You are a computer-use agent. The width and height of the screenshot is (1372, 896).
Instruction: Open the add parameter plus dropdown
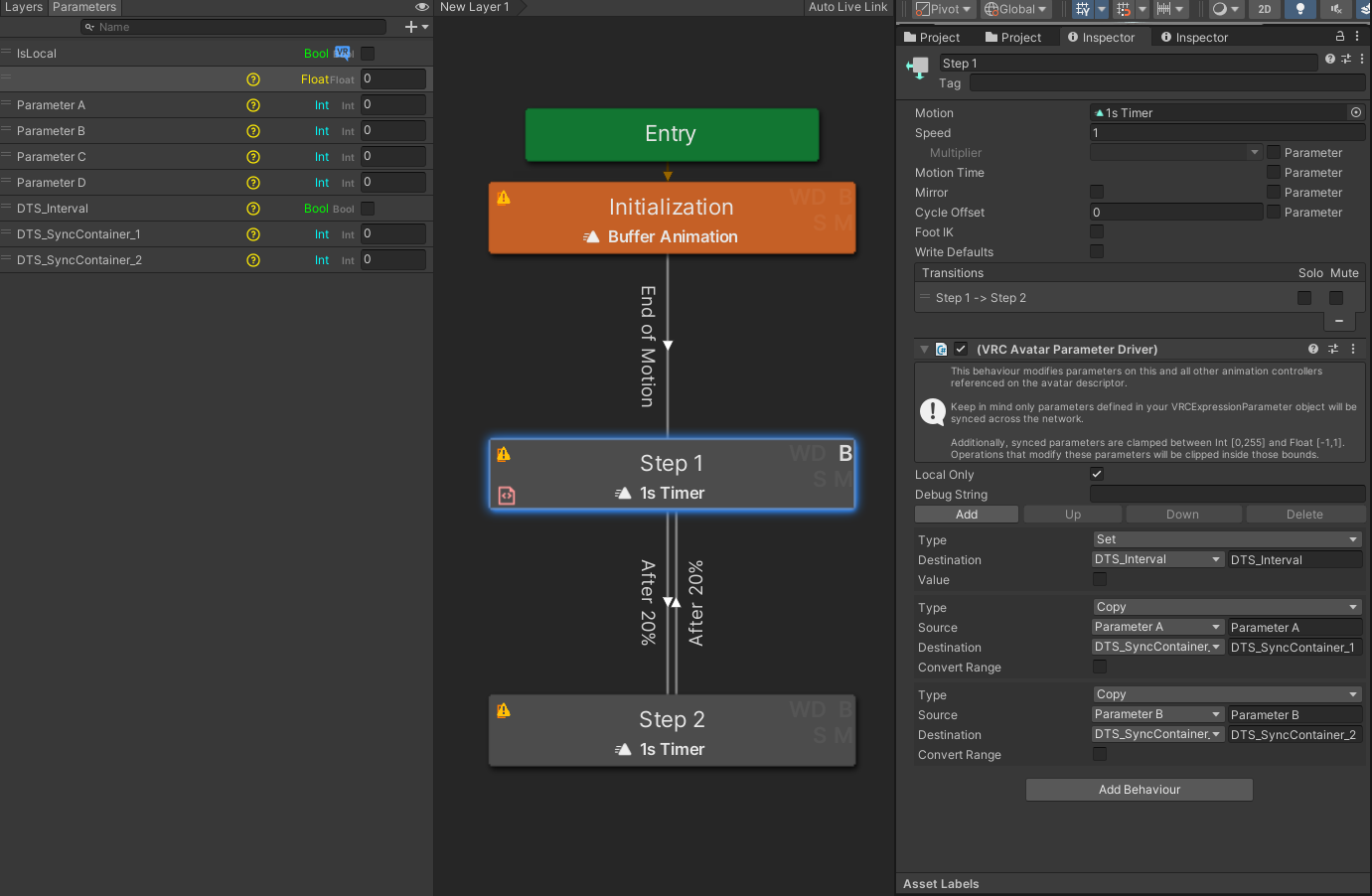pyautogui.click(x=416, y=27)
